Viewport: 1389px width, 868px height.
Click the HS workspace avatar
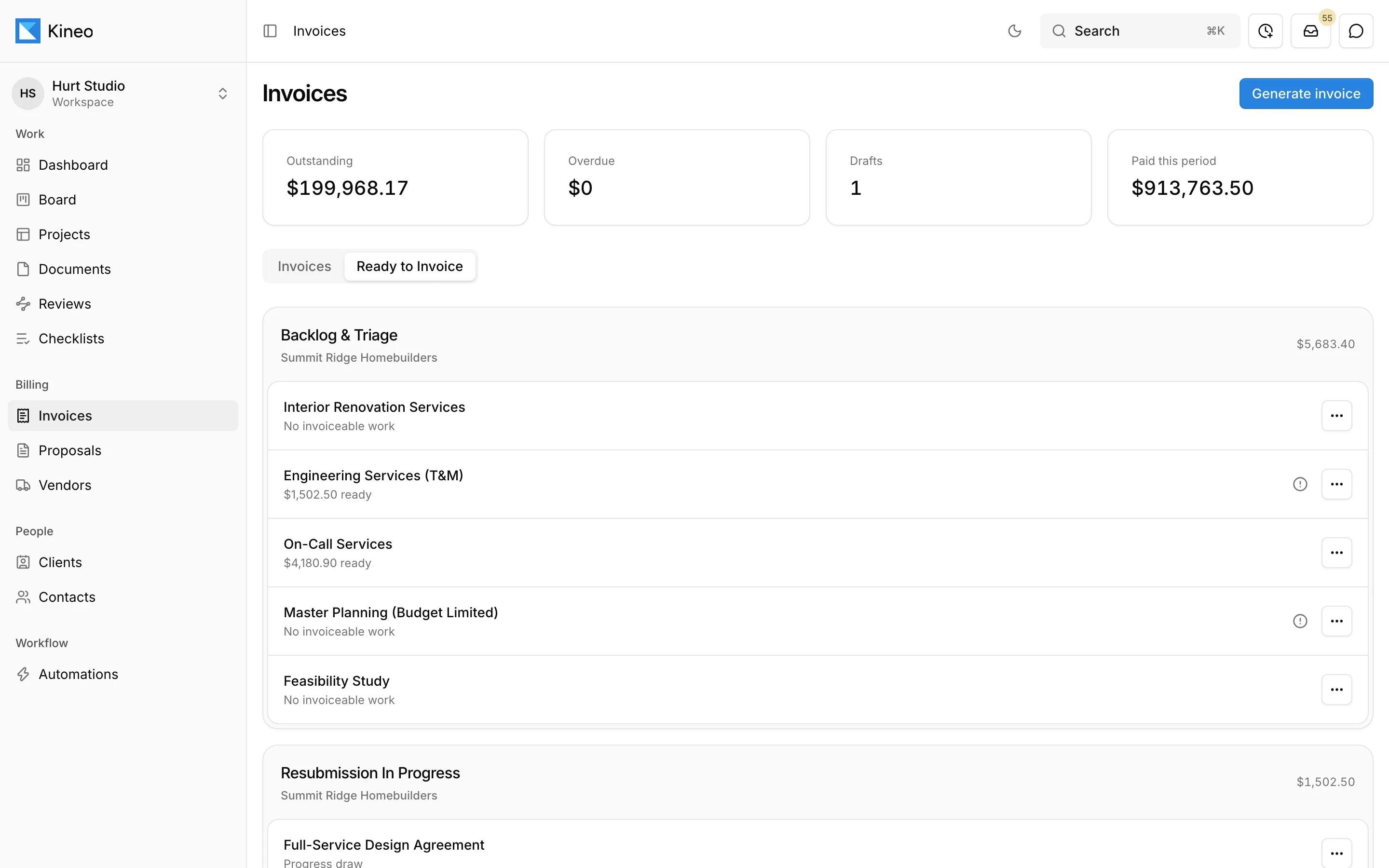click(x=27, y=94)
